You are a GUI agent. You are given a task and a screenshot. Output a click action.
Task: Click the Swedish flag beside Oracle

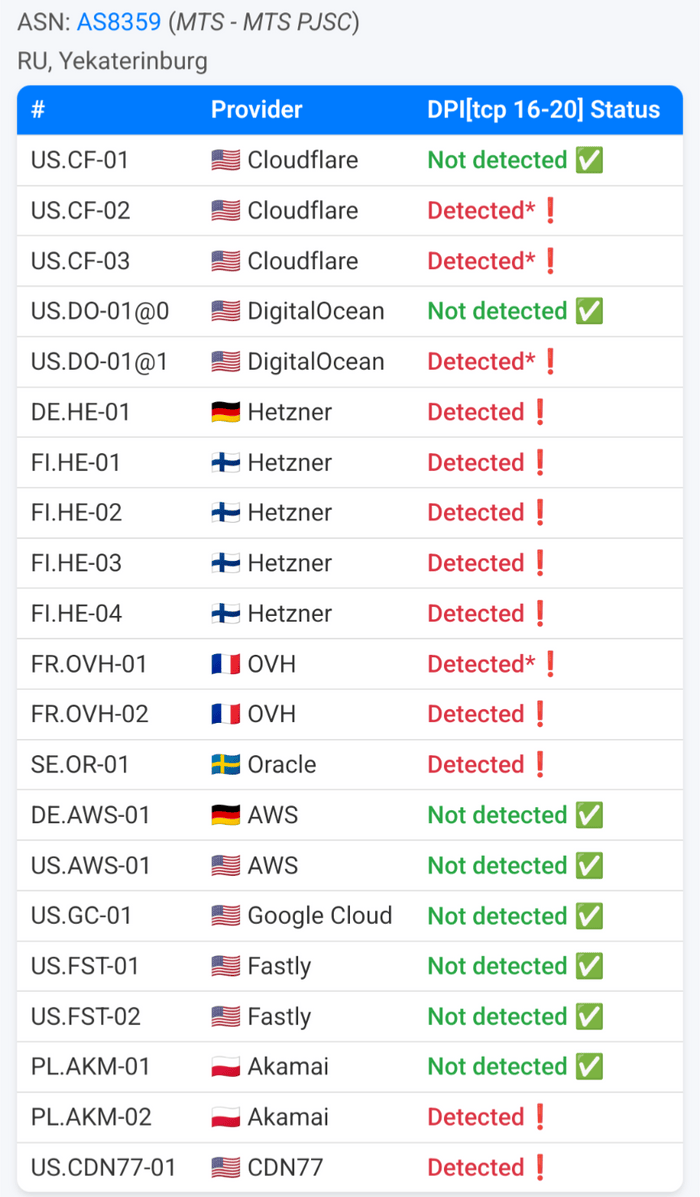click(x=225, y=765)
